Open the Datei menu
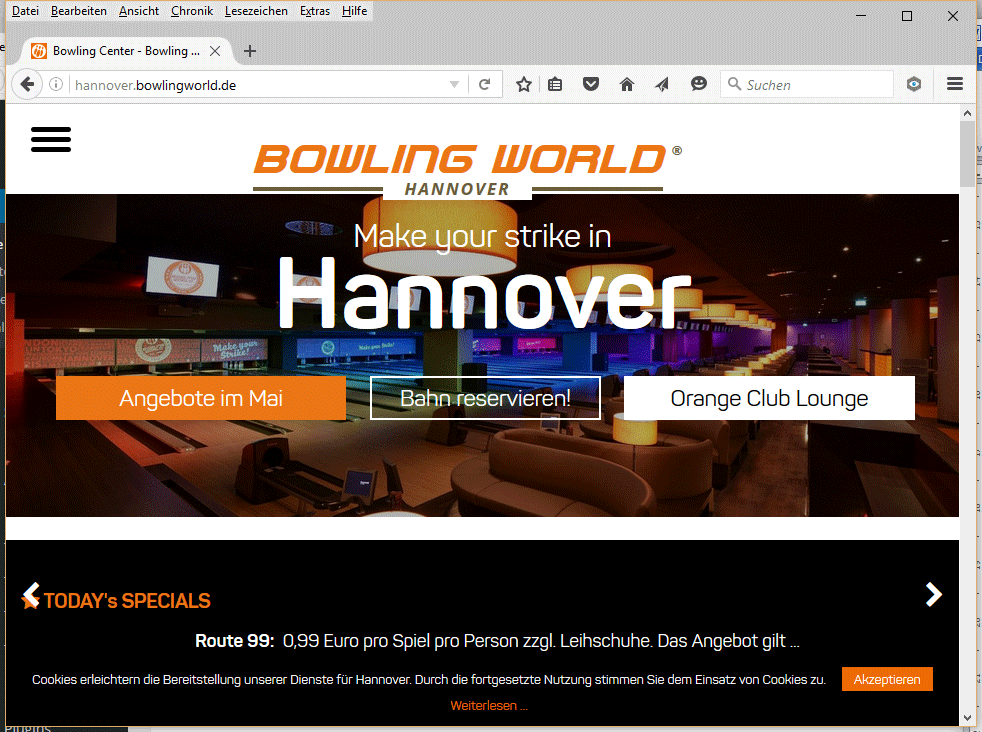 (x=25, y=11)
